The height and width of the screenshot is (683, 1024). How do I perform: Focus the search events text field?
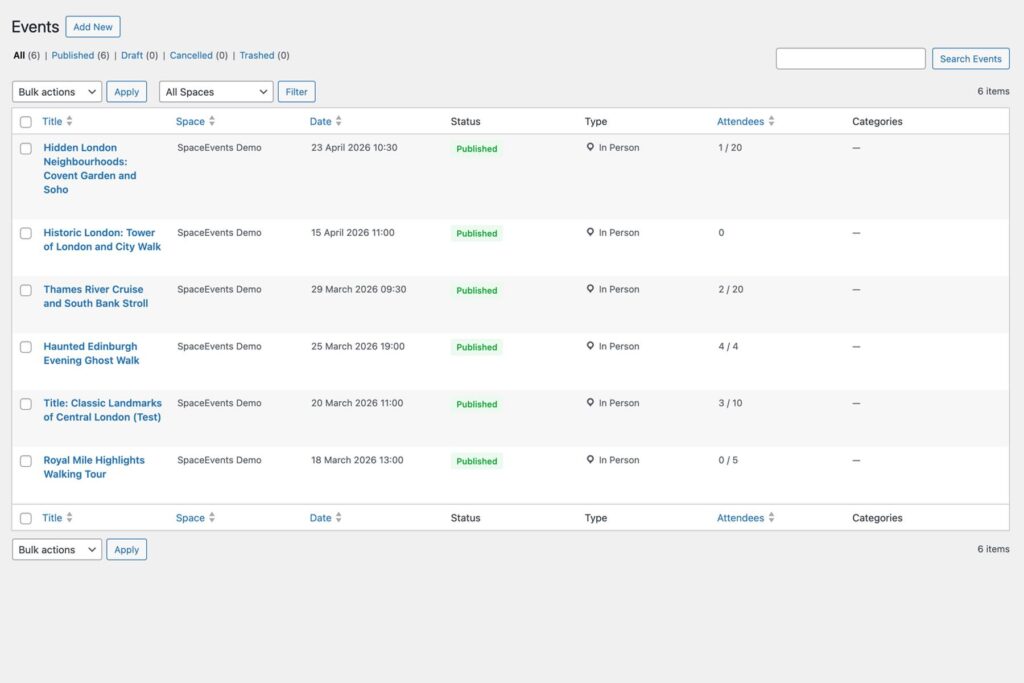coord(850,59)
